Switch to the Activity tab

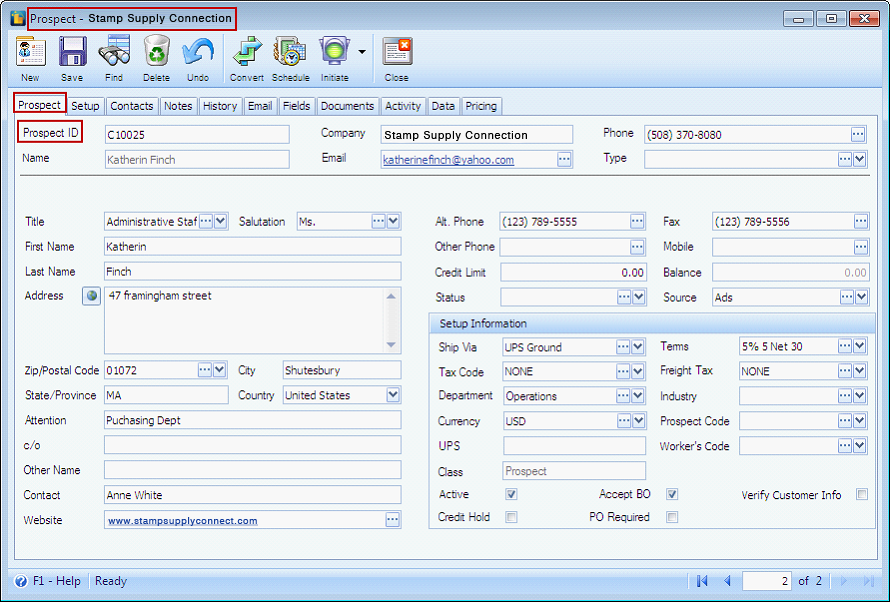tap(403, 106)
